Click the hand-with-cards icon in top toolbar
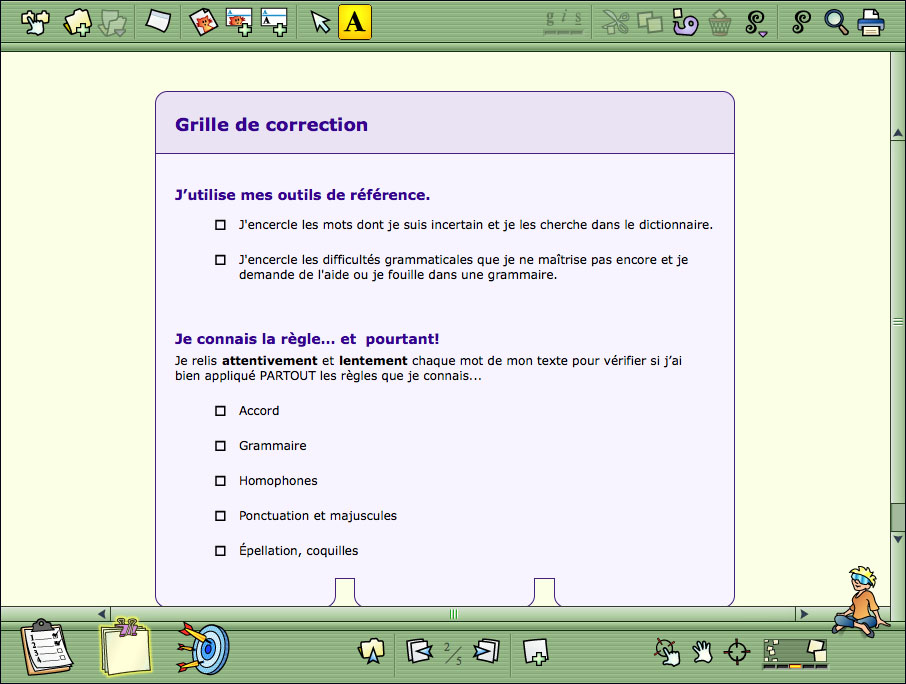906x684 pixels. [35, 23]
